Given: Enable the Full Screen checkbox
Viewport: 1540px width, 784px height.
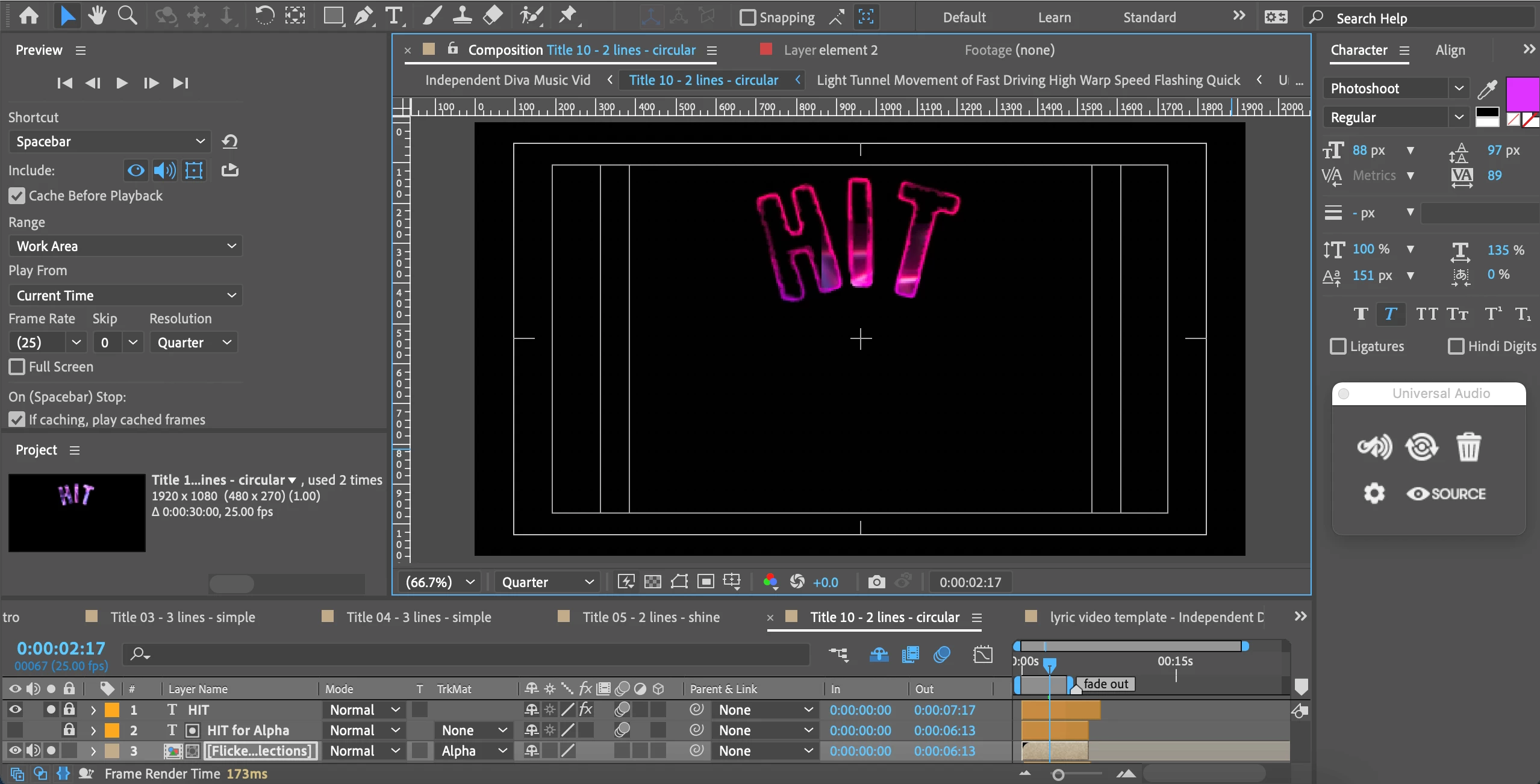Looking at the screenshot, I should coord(17,367).
